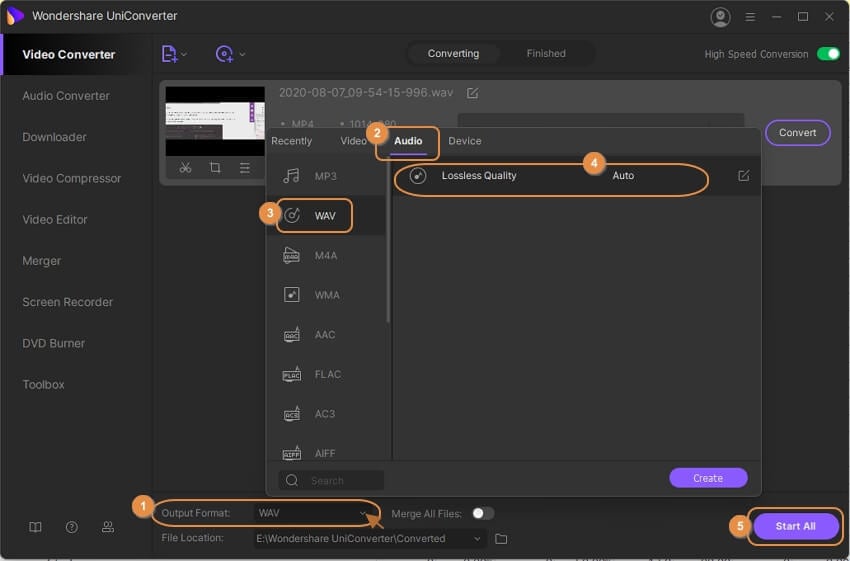This screenshot has width=850, height=561.
Task: Open the Add Files dropdown arrow
Action: pyautogui.click(x=184, y=54)
